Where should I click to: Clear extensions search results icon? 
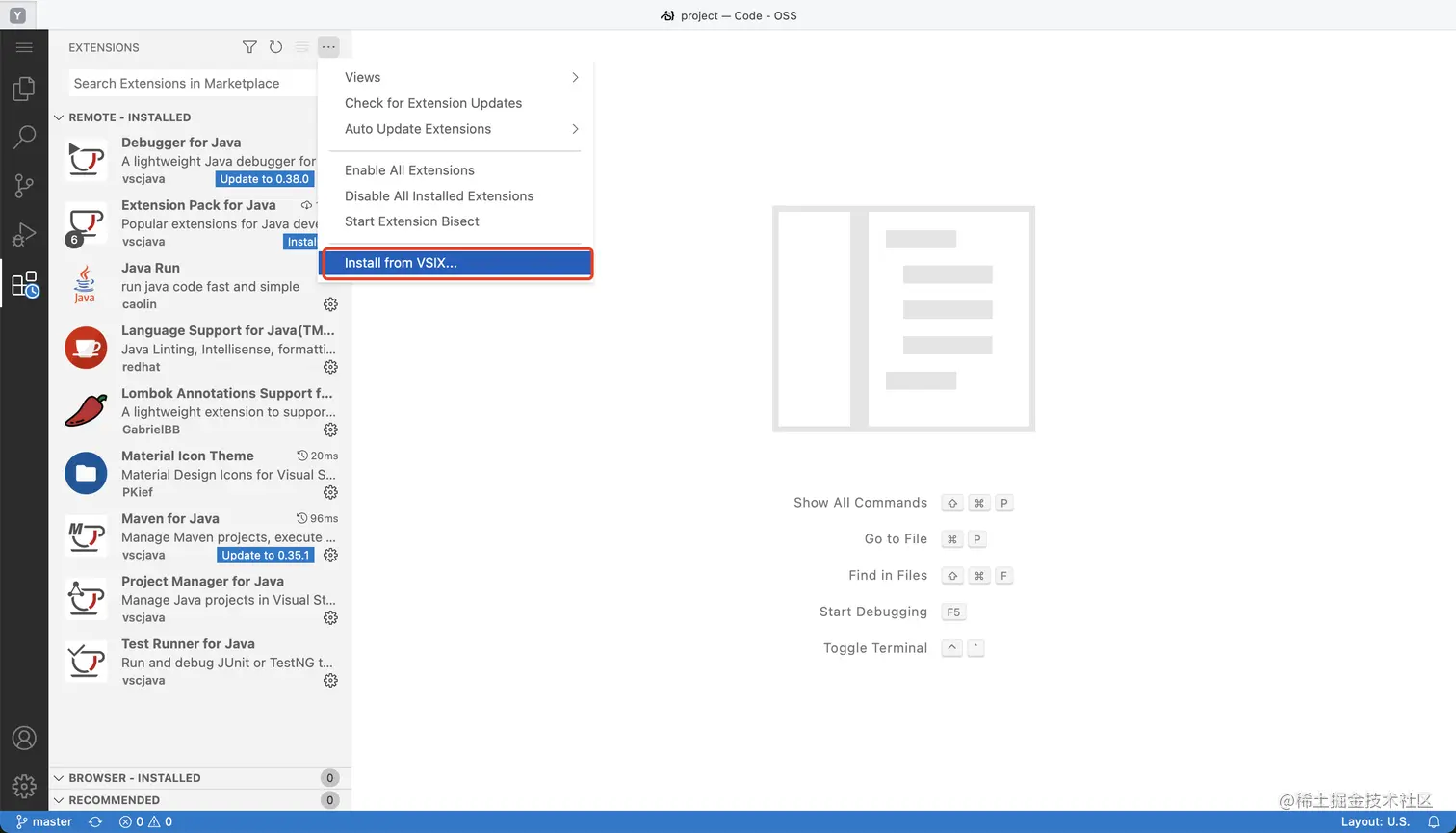302,47
